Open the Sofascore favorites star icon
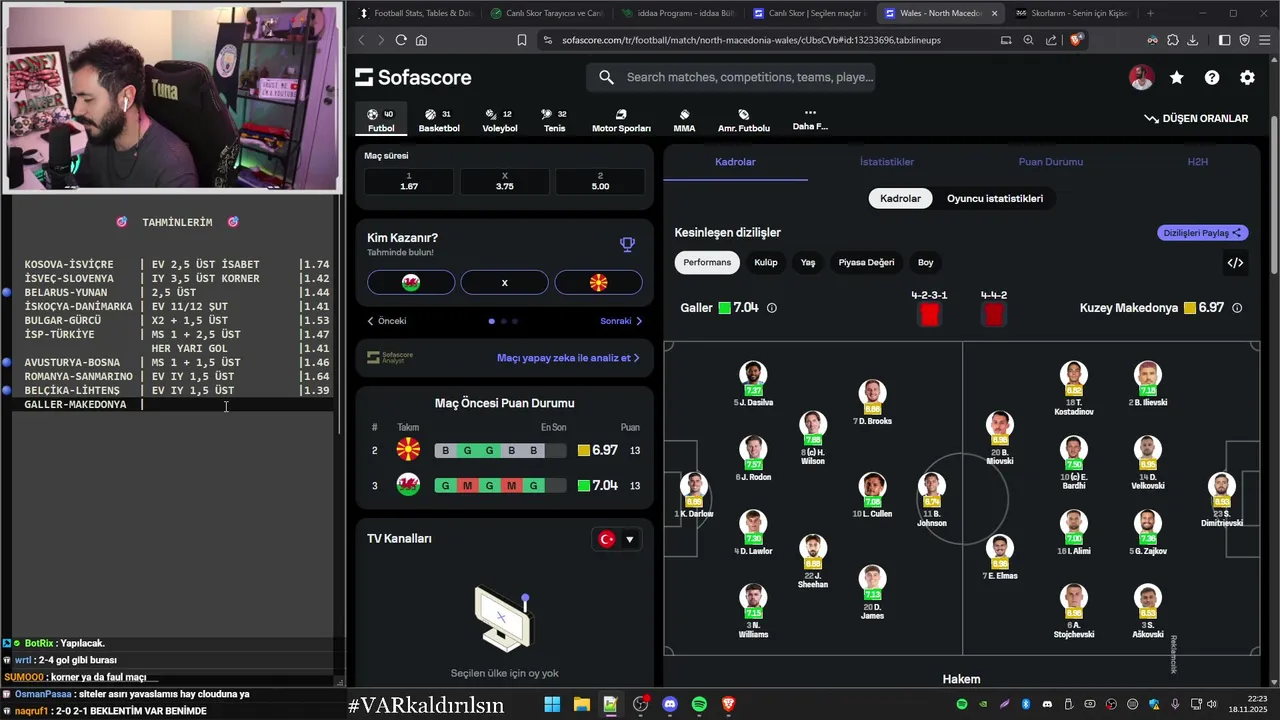The height and width of the screenshot is (720, 1280). (x=1177, y=78)
